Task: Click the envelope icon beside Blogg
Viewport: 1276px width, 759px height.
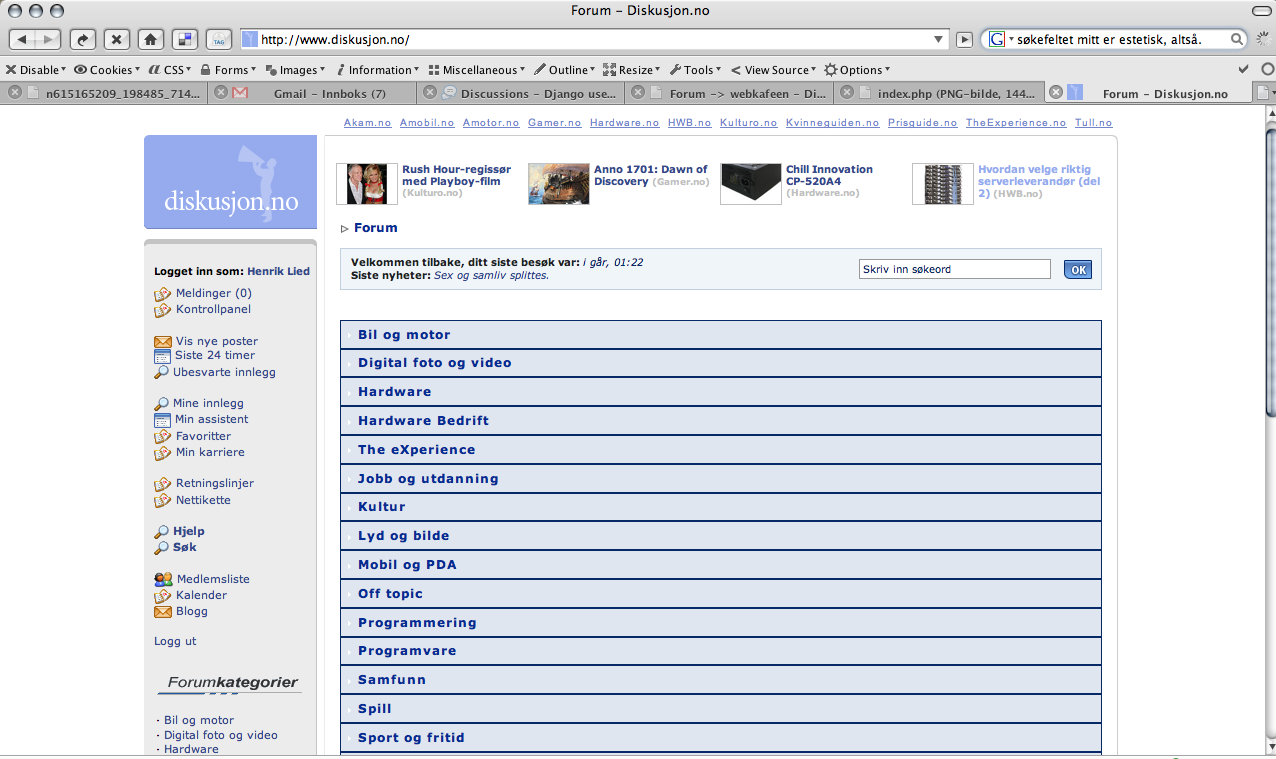Action: (x=163, y=611)
